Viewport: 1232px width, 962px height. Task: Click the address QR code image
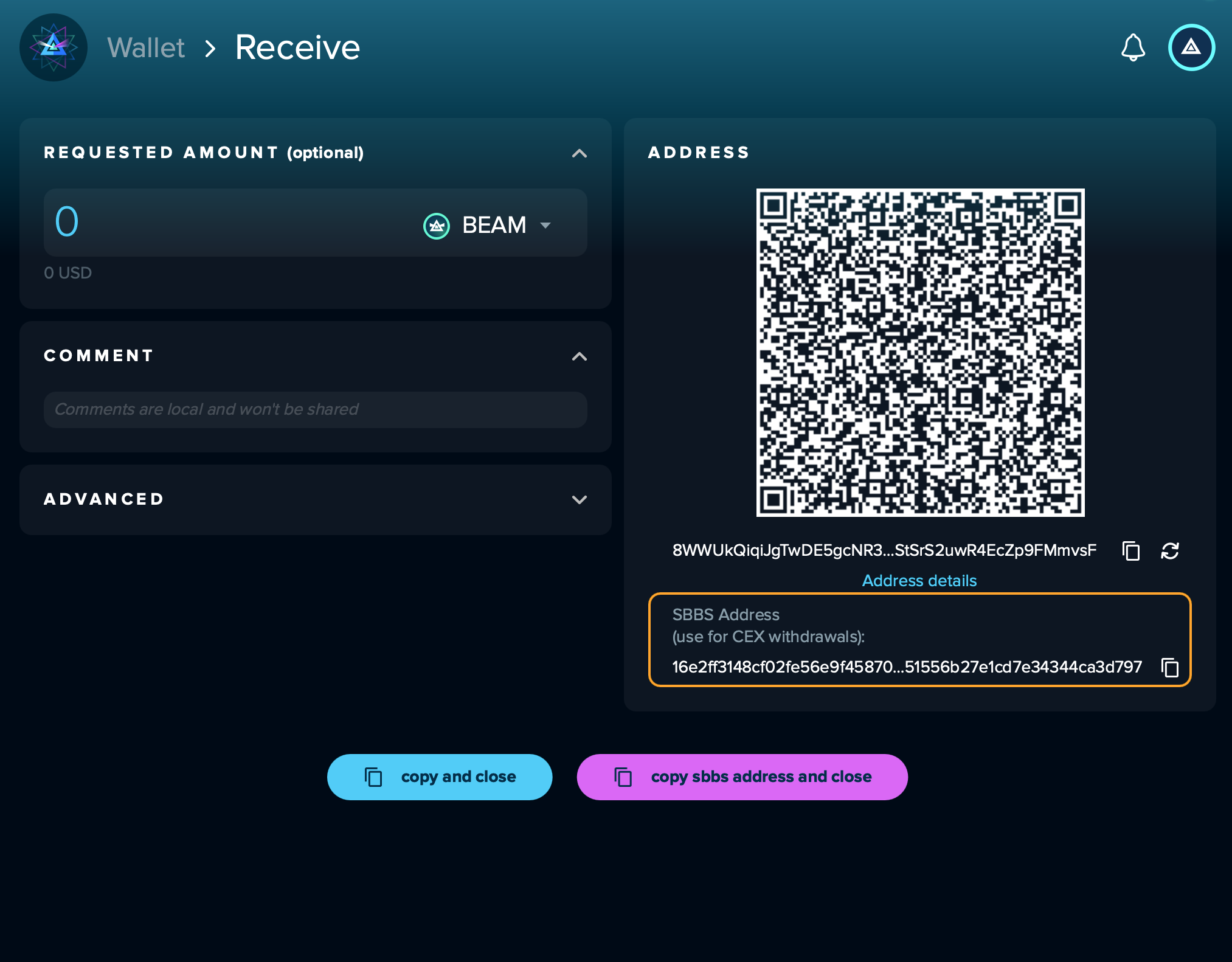point(919,353)
